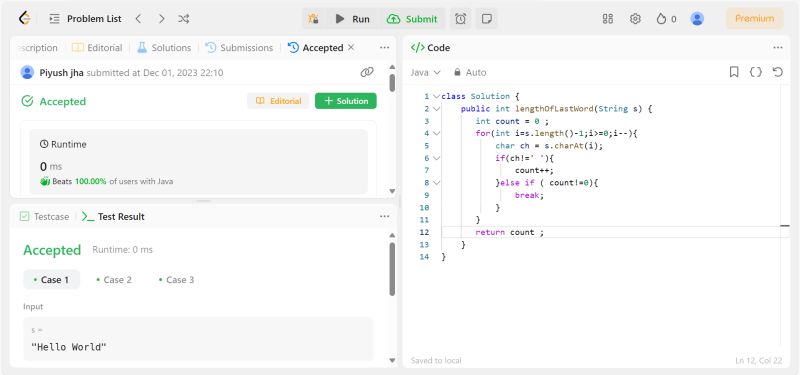Collapse code fold at line 2
The height and width of the screenshot is (375, 800).
coord(436,108)
